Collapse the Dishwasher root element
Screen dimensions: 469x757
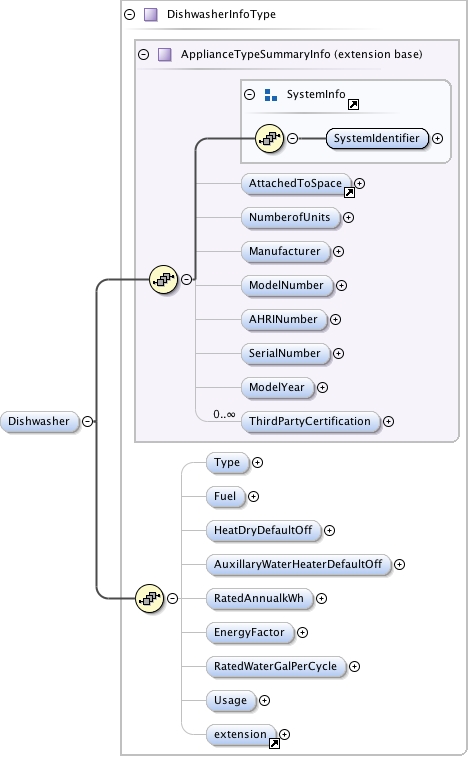click(x=87, y=421)
